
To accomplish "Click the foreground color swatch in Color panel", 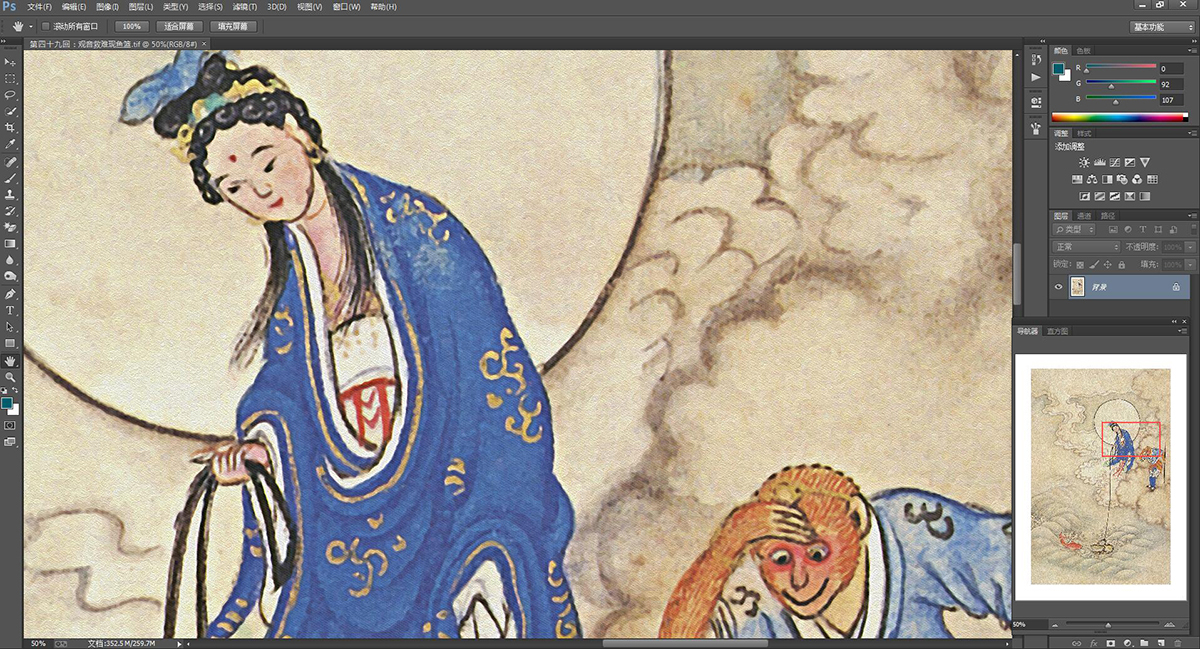I will pos(1059,69).
